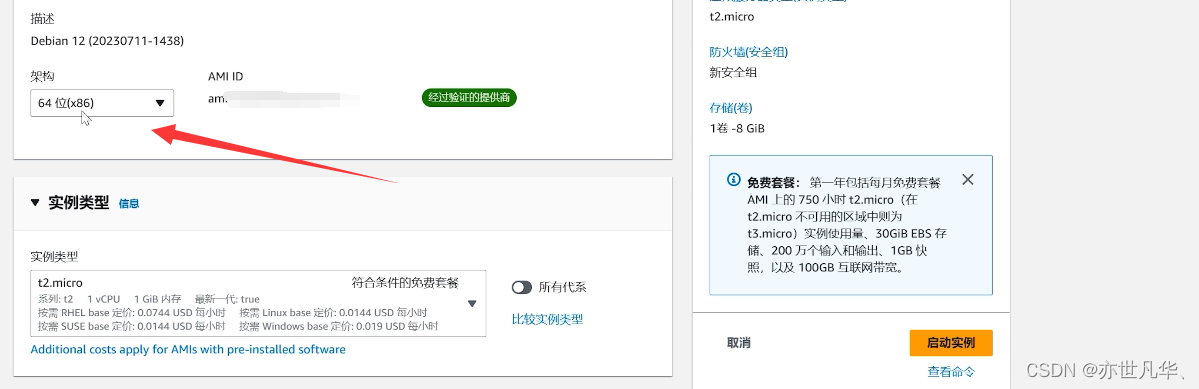Select the Debian 12 (20230711-1438) description text
Viewport: 1199px width, 389px height.
click(107, 41)
